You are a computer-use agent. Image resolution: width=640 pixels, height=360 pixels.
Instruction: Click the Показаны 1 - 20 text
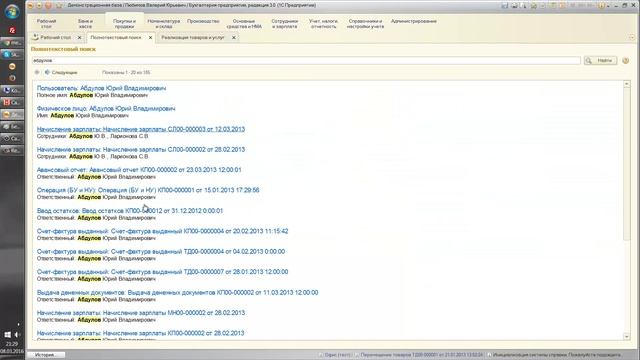(126, 72)
